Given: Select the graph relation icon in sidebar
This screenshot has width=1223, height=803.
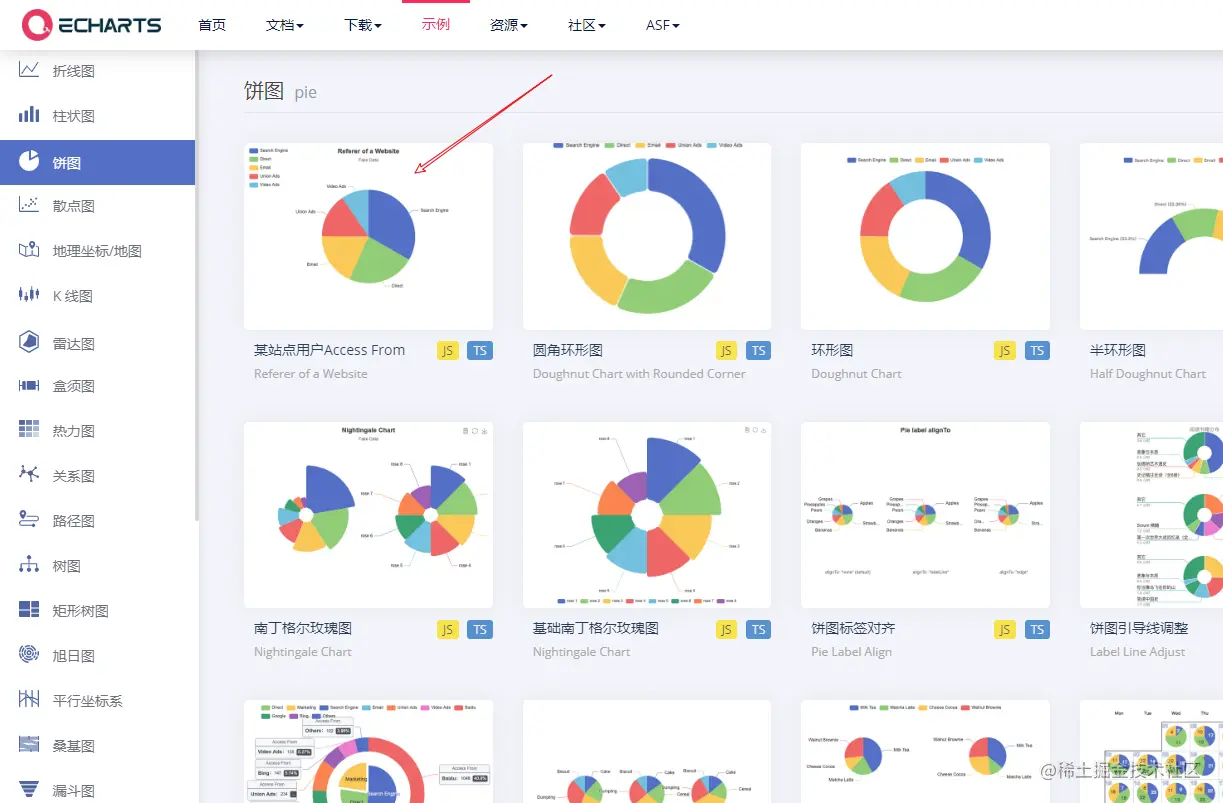Looking at the screenshot, I should coord(29,475).
